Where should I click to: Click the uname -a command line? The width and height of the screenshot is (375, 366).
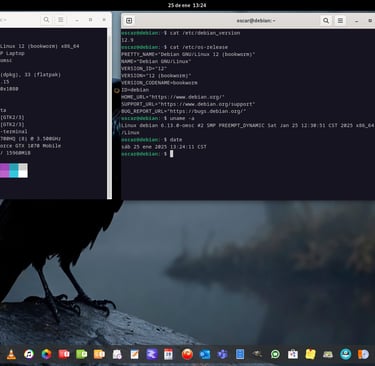(158, 118)
